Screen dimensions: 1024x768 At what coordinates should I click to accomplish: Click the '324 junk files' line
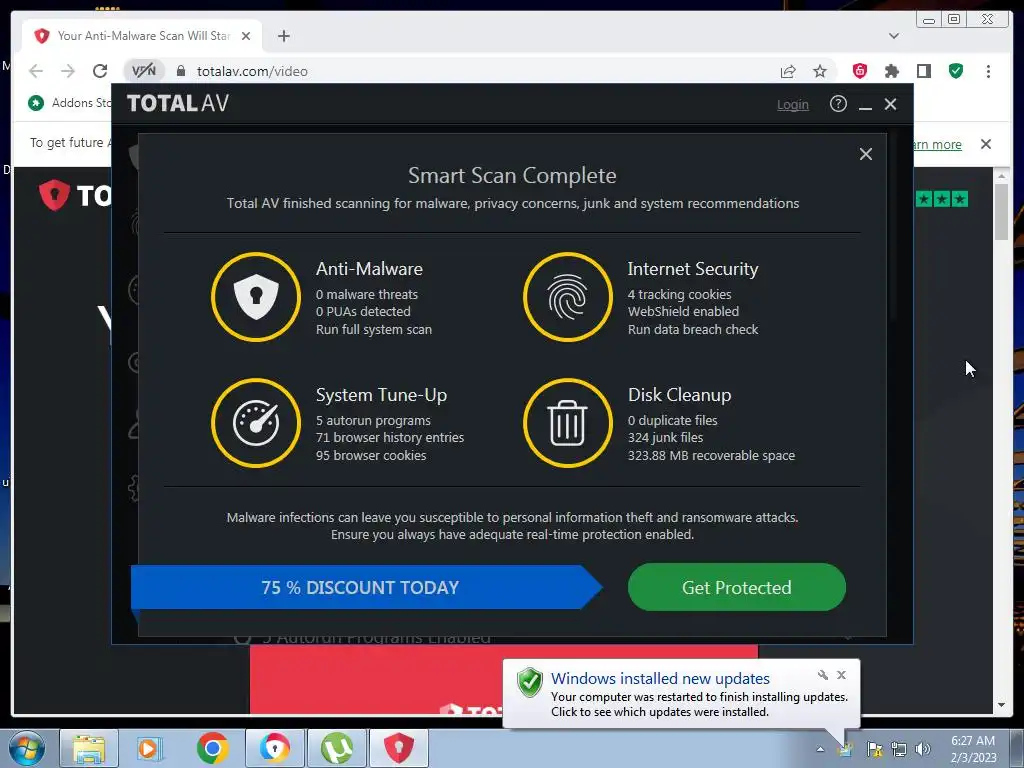point(665,438)
